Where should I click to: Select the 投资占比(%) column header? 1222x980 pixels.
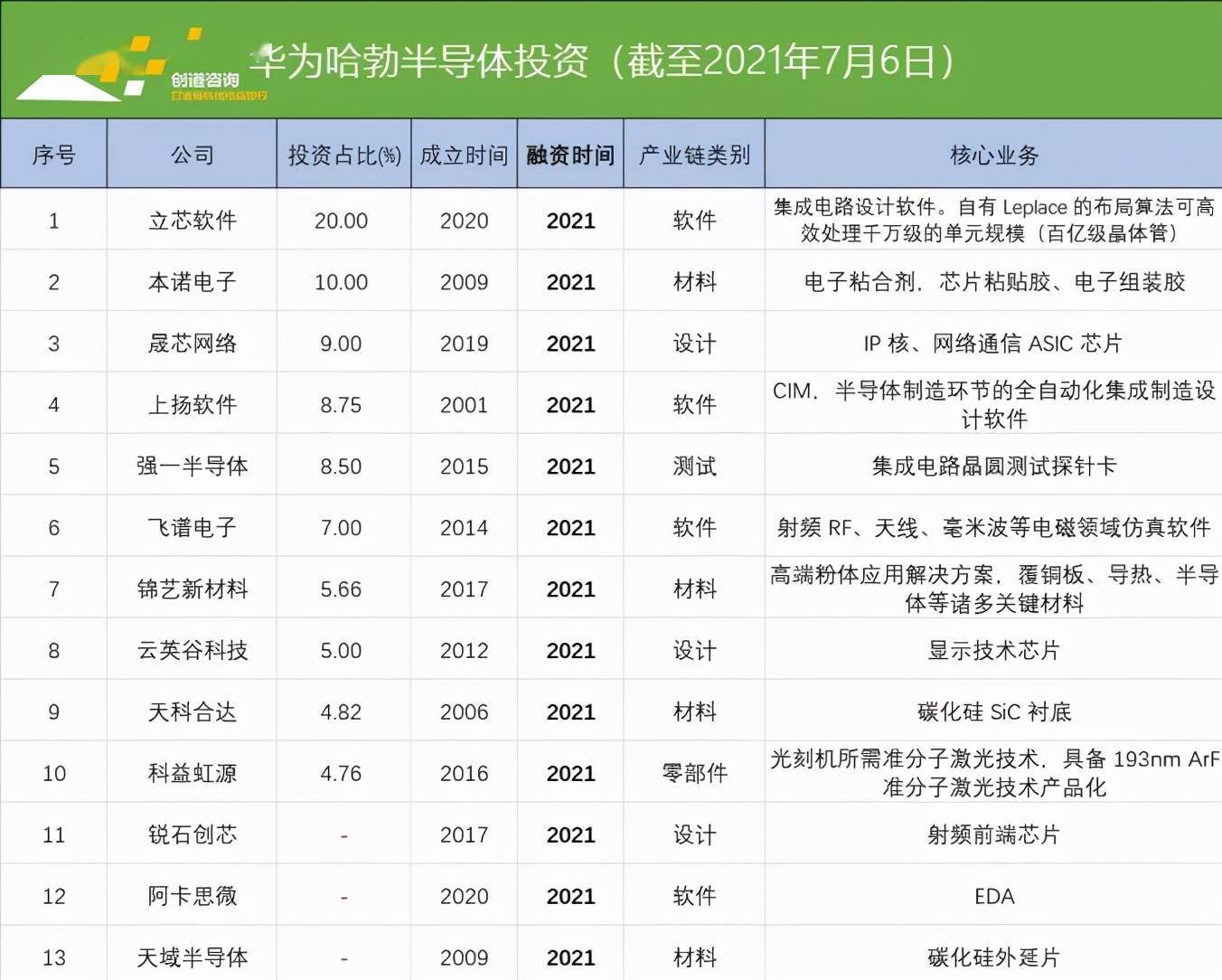click(x=343, y=155)
